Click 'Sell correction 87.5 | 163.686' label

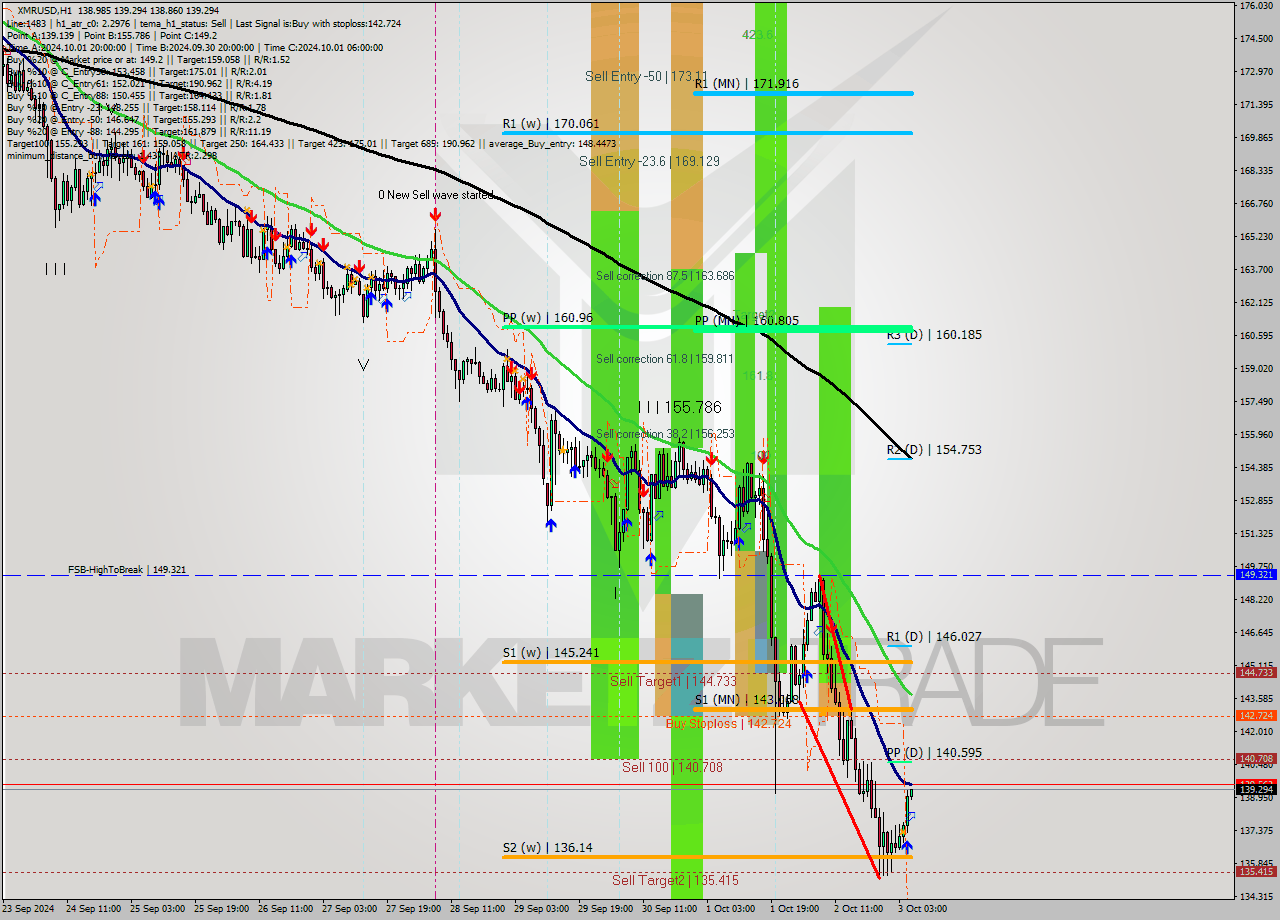665,276
